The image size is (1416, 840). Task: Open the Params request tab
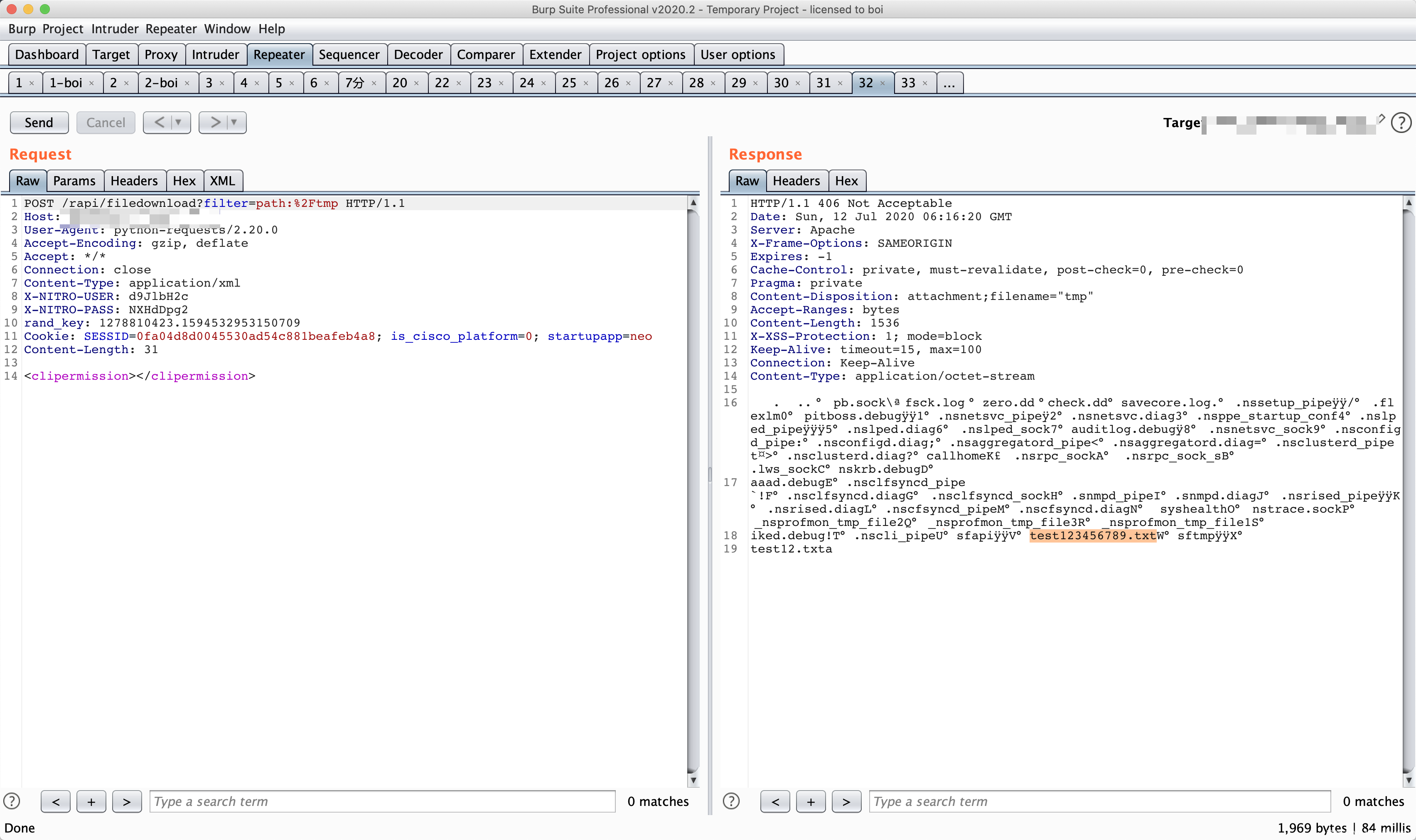click(74, 181)
